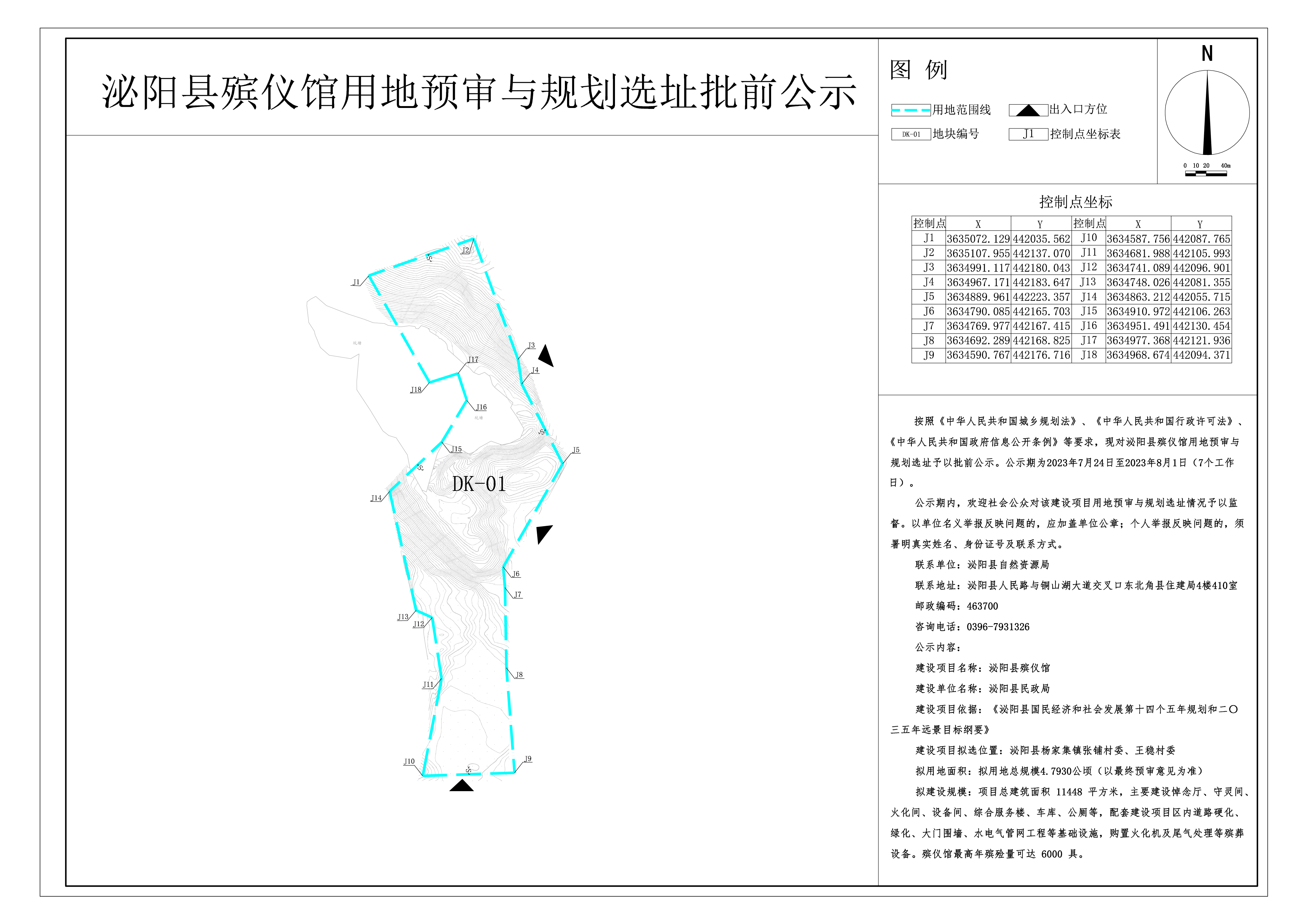
Task: Click the J5 label on the map
Action: tap(576, 450)
